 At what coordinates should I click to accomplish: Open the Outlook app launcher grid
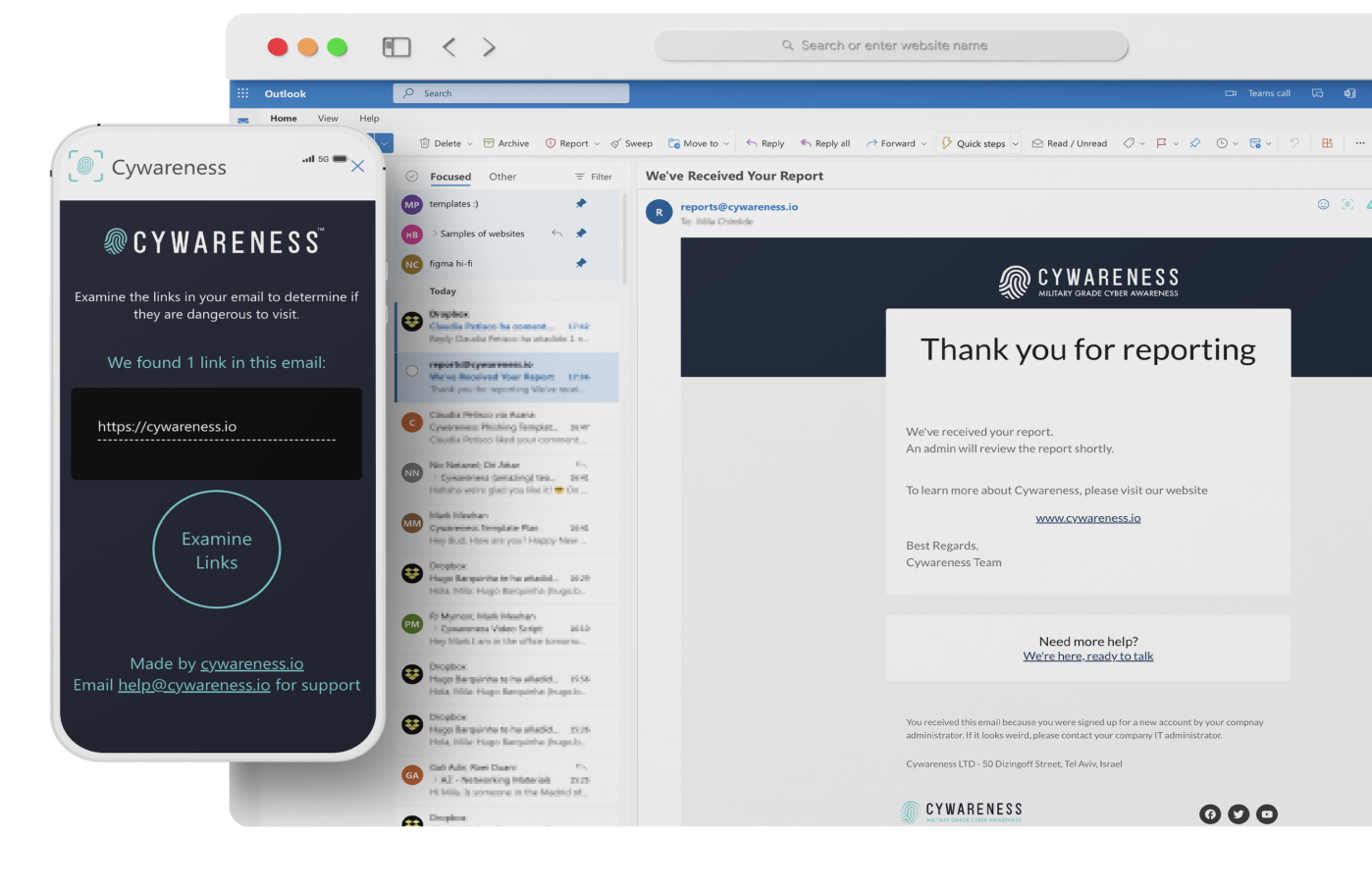pyautogui.click(x=242, y=93)
